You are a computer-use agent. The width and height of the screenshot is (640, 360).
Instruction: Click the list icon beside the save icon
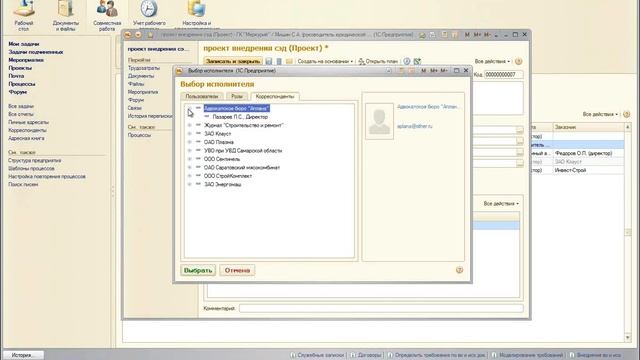[279, 61]
